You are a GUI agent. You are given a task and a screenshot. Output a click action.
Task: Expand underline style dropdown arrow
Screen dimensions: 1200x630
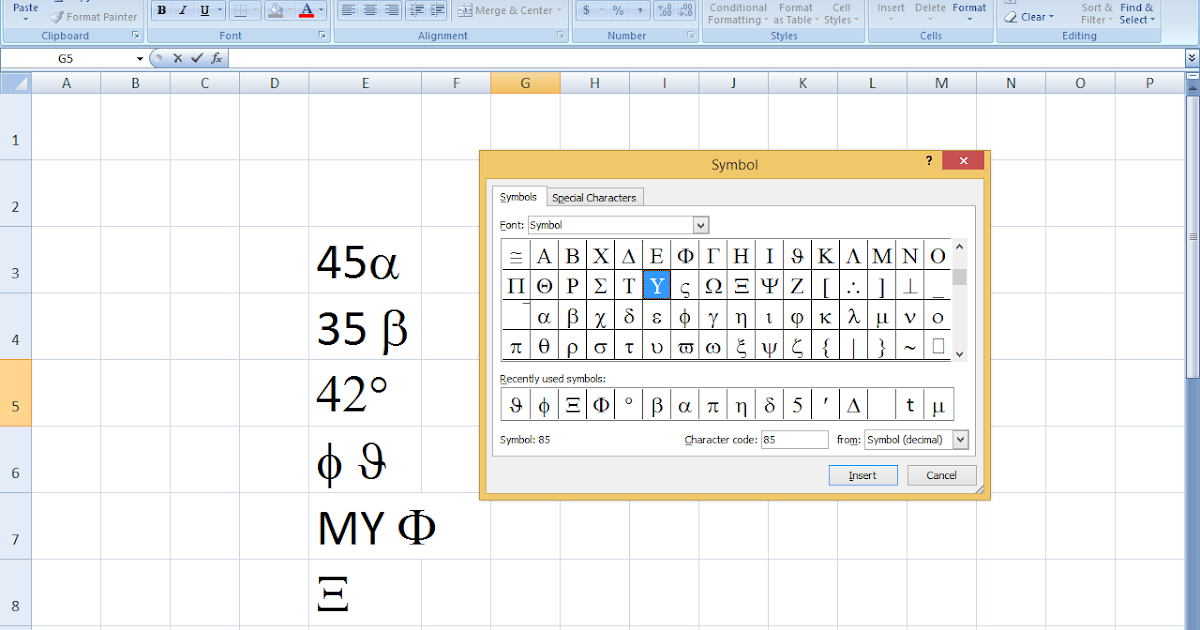220,11
